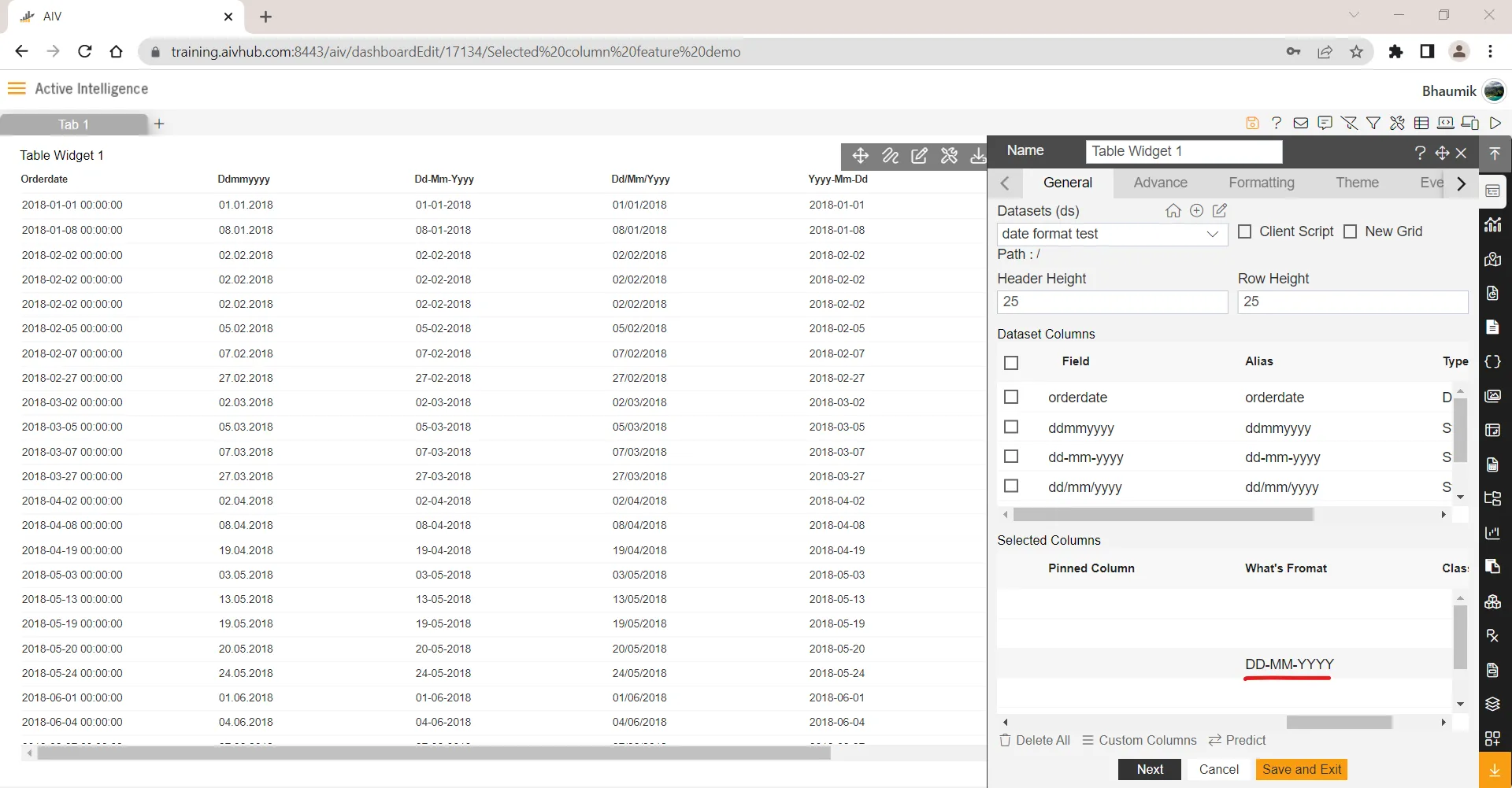Enable the Client Script checkbox
The height and width of the screenshot is (788, 1512).
[1245, 231]
